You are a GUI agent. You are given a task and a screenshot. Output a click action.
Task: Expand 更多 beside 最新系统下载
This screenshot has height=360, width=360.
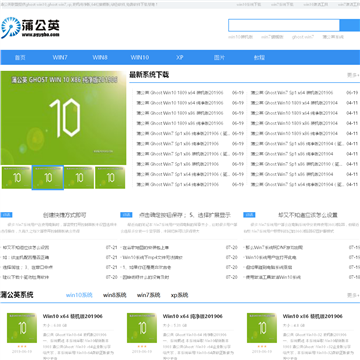pyautogui.click(x=353, y=75)
